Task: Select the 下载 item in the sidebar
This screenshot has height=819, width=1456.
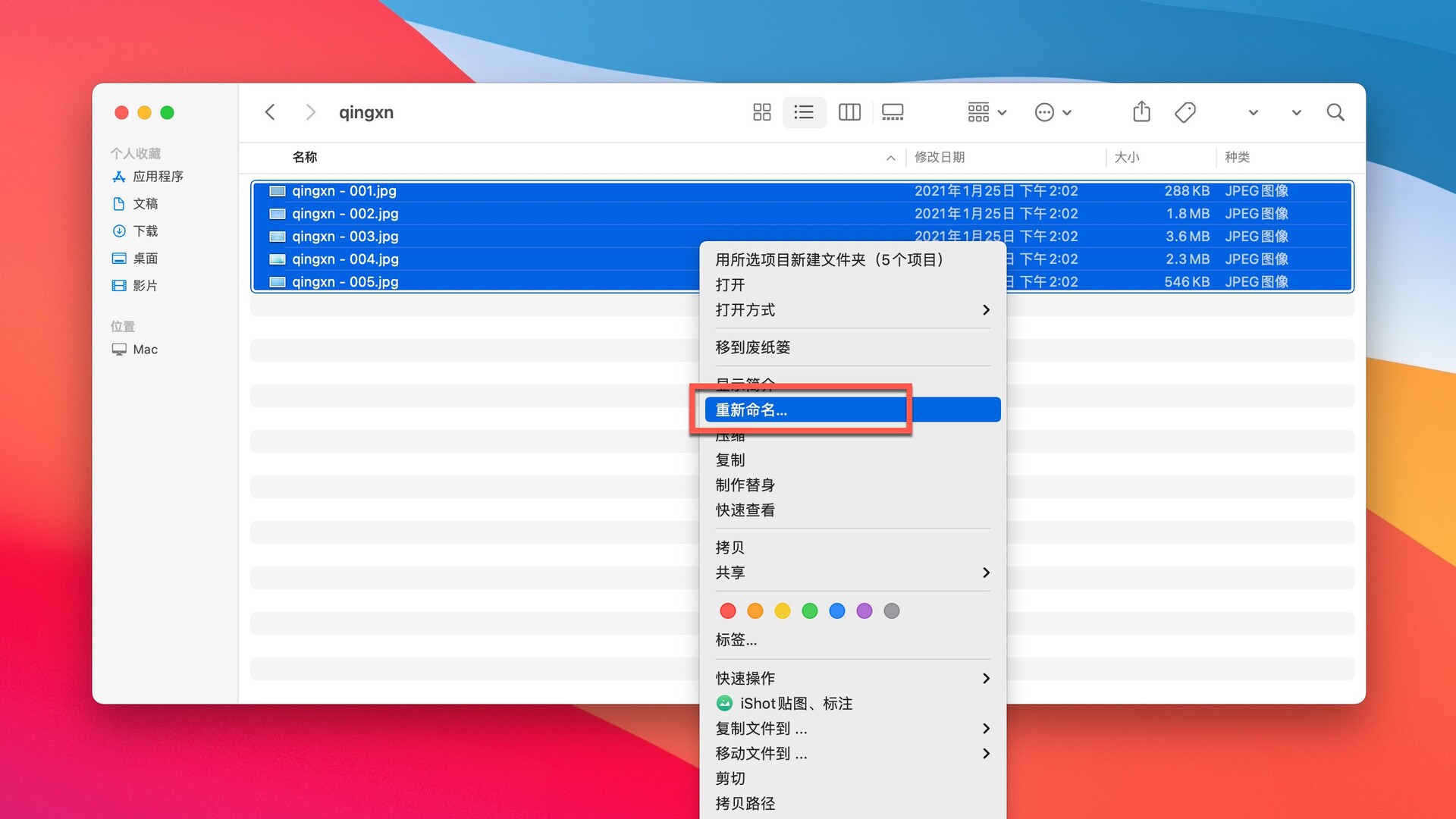Action: (144, 231)
